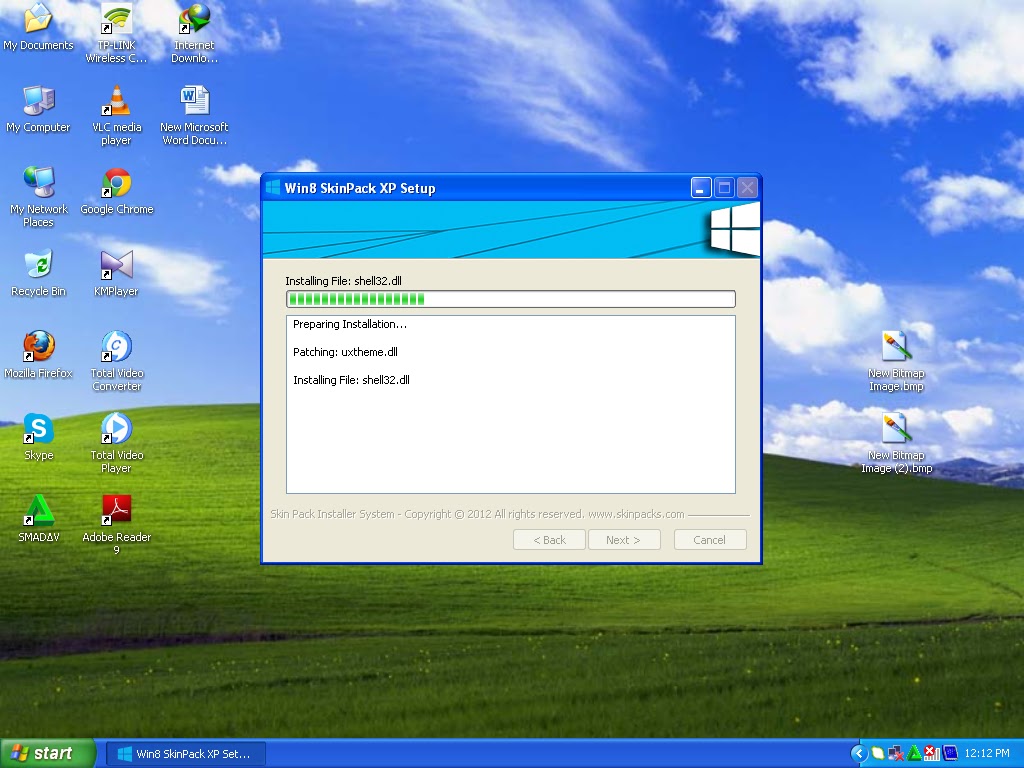Launch Internet Download Manager

pos(194,20)
